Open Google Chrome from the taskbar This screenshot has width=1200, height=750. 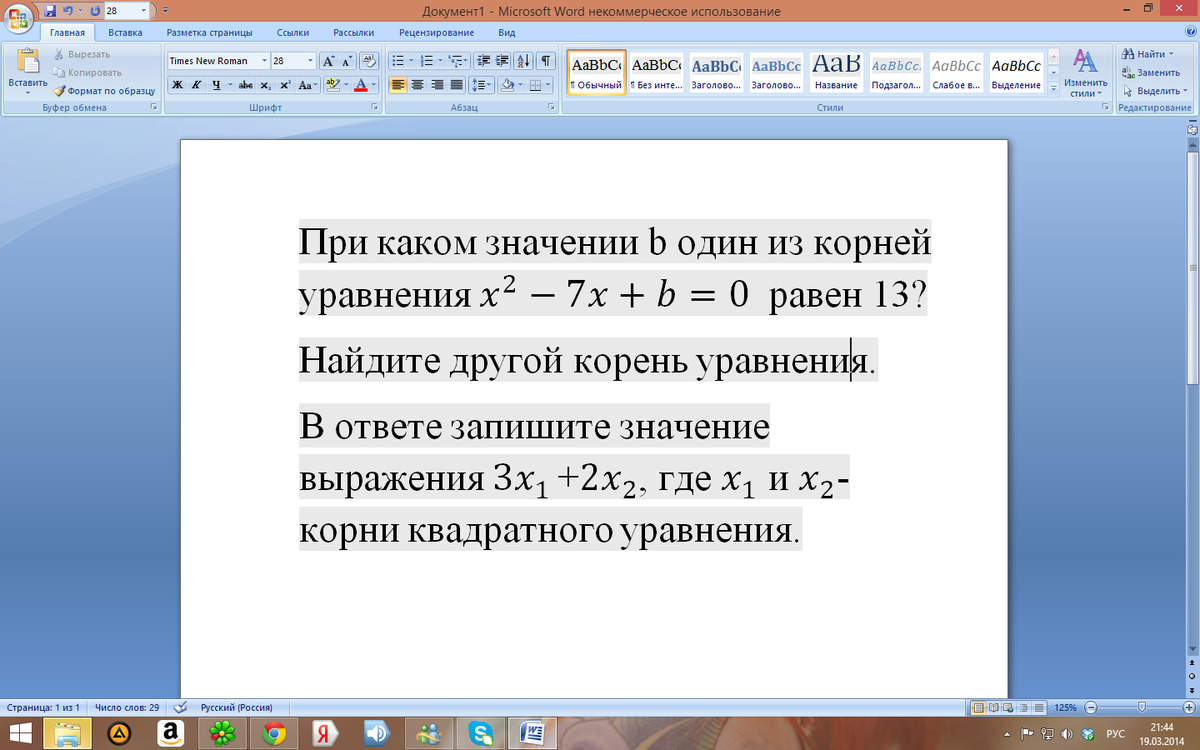(272, 734)
